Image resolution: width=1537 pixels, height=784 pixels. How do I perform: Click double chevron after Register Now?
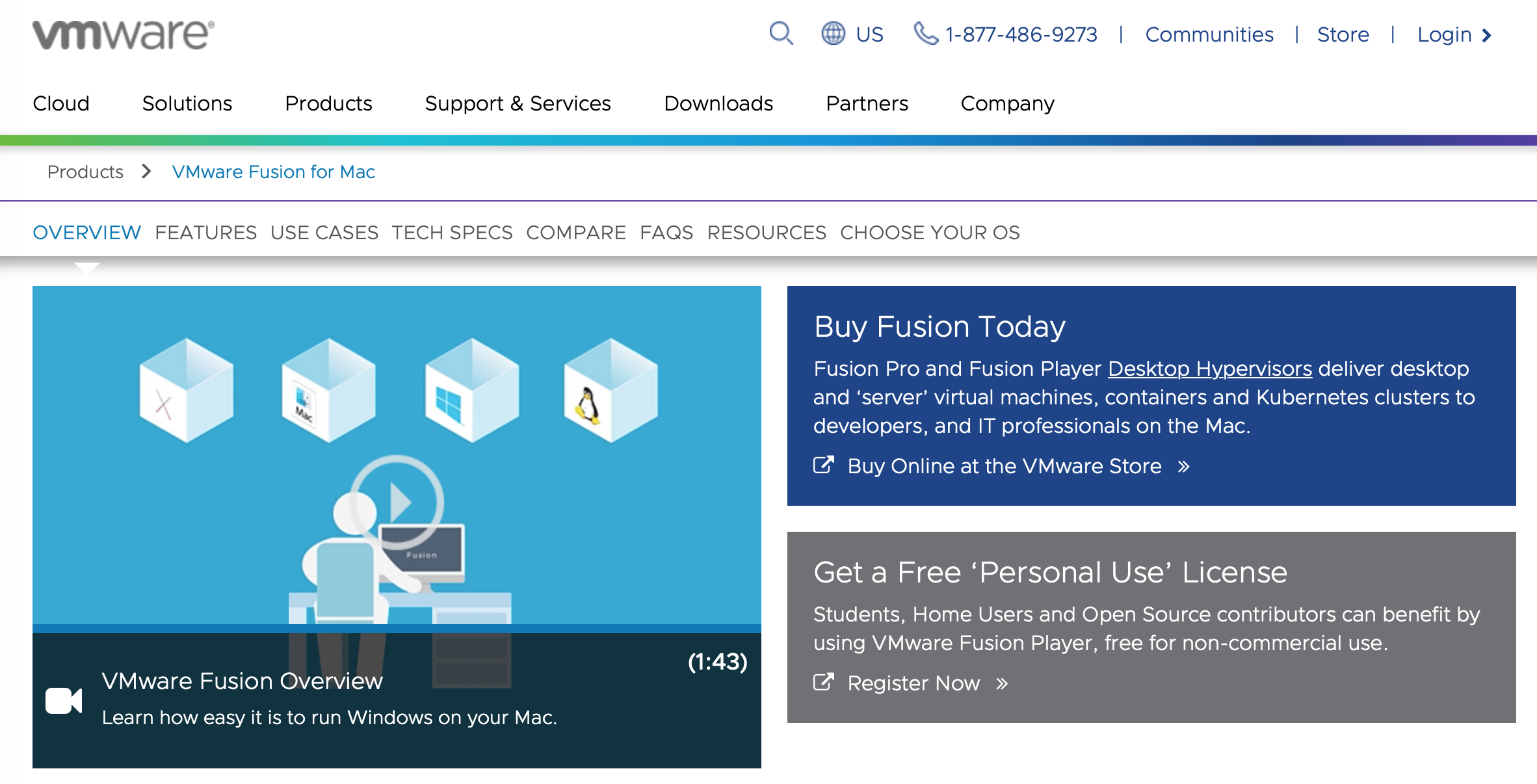(x=1002, y=683)
